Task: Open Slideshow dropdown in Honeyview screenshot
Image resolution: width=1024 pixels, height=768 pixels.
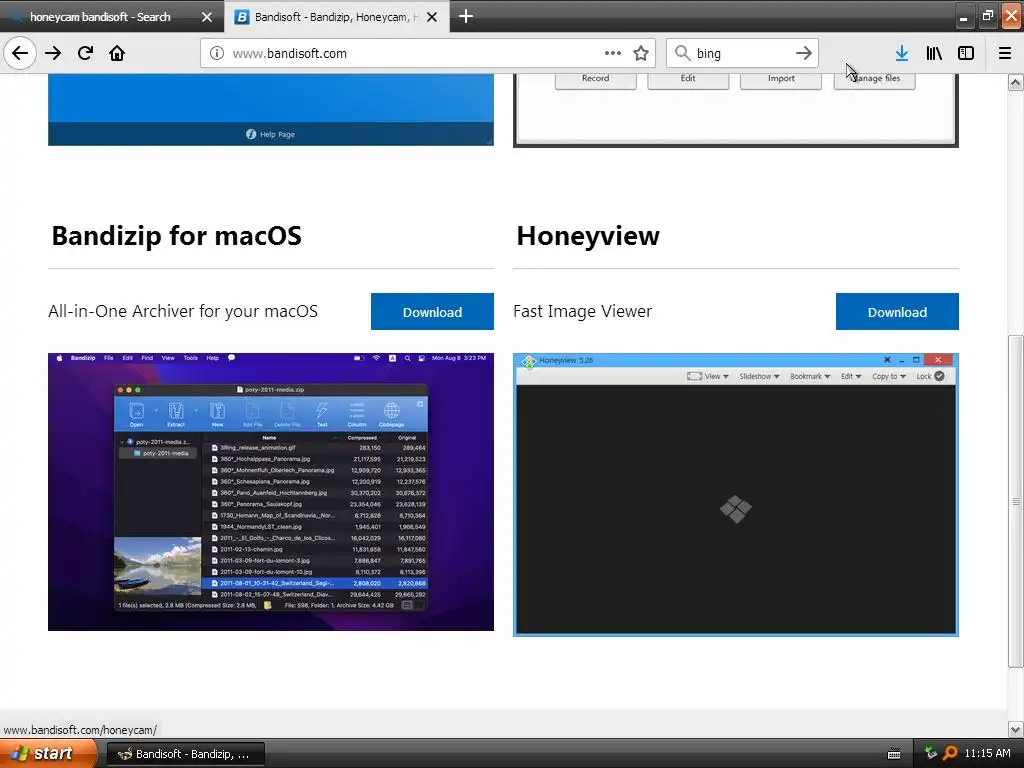Action: click(x=759, y=376)
